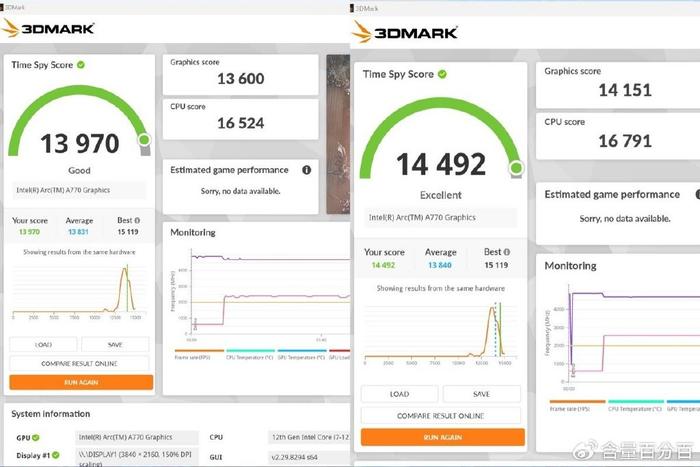
Task: Click Intel Arc A770 Graphics field under Good
Action: 79,190
